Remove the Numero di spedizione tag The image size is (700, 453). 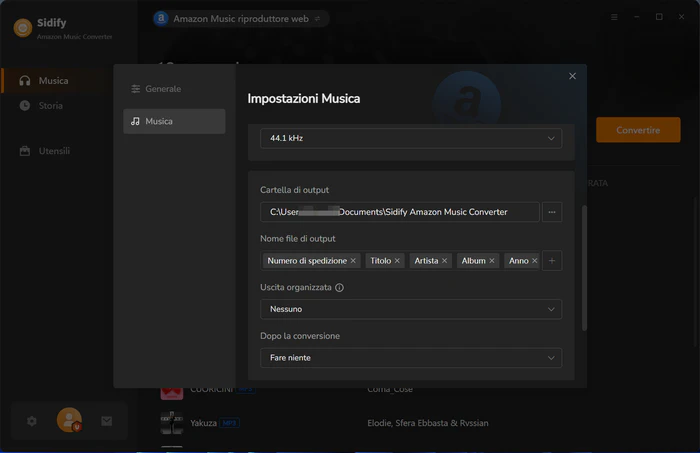(353, 261)
